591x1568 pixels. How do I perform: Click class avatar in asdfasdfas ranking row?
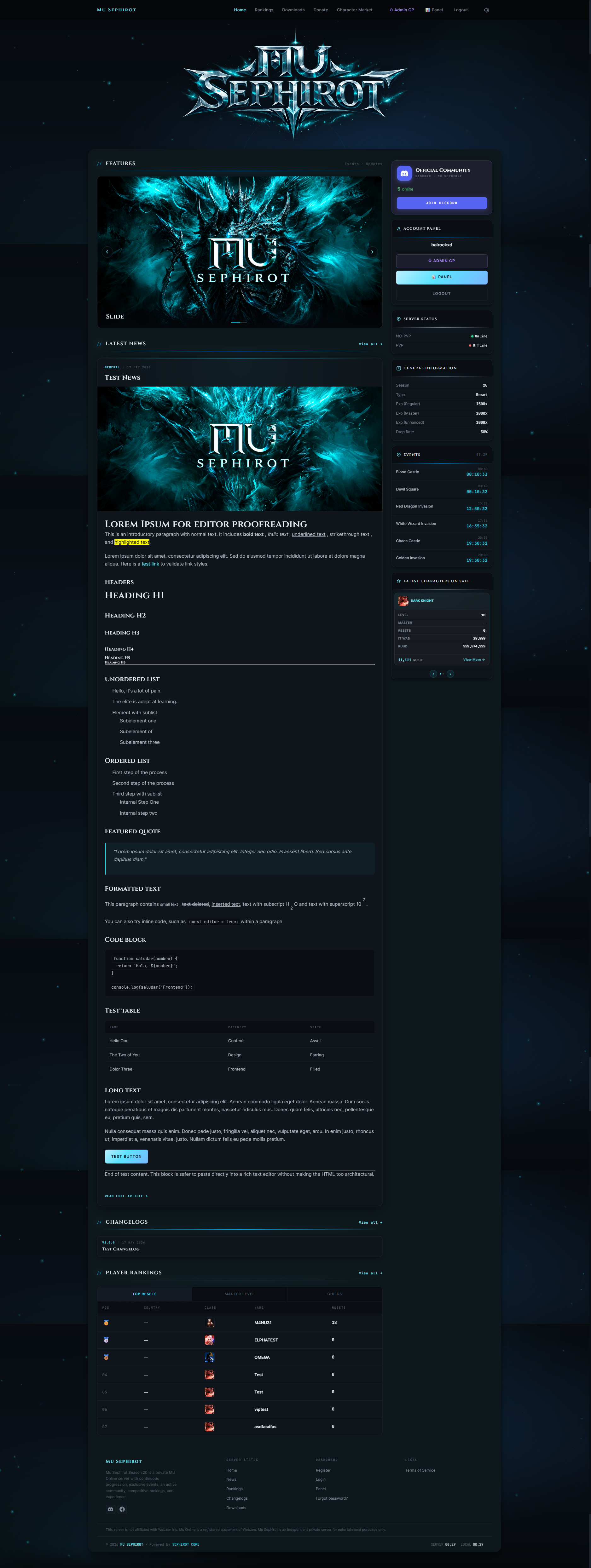[210, 1427]
